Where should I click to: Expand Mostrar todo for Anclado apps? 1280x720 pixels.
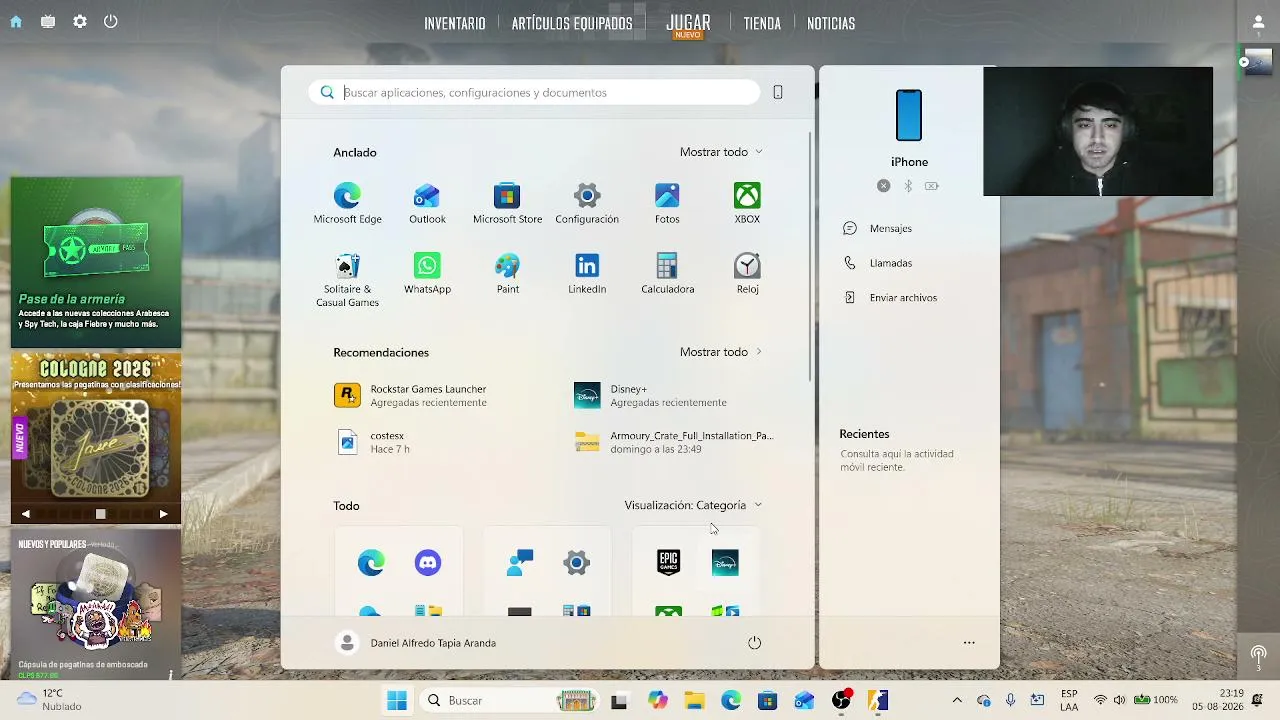coord(721,152)
